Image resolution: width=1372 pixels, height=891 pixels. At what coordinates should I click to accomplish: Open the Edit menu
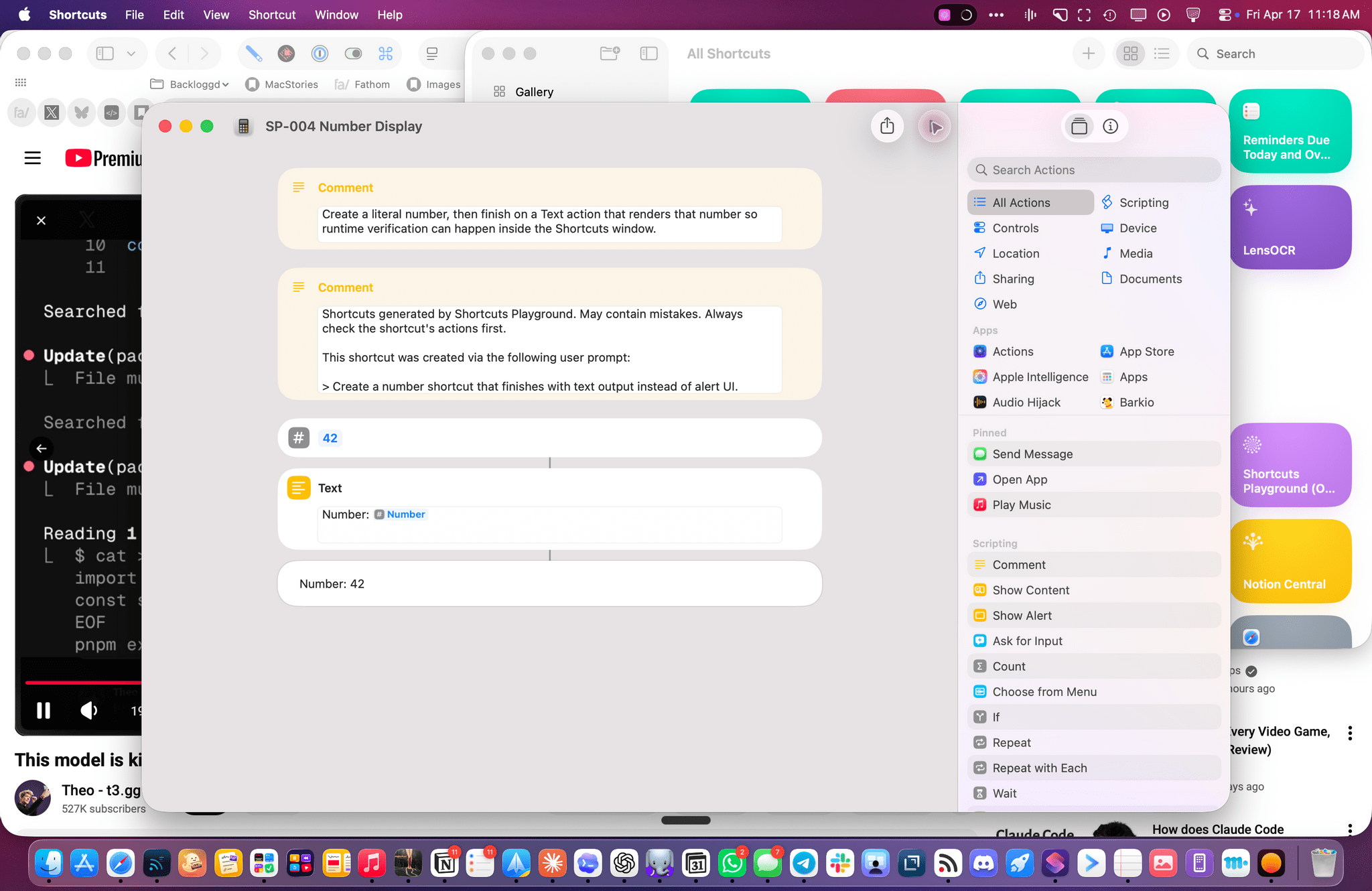(173, 15)
